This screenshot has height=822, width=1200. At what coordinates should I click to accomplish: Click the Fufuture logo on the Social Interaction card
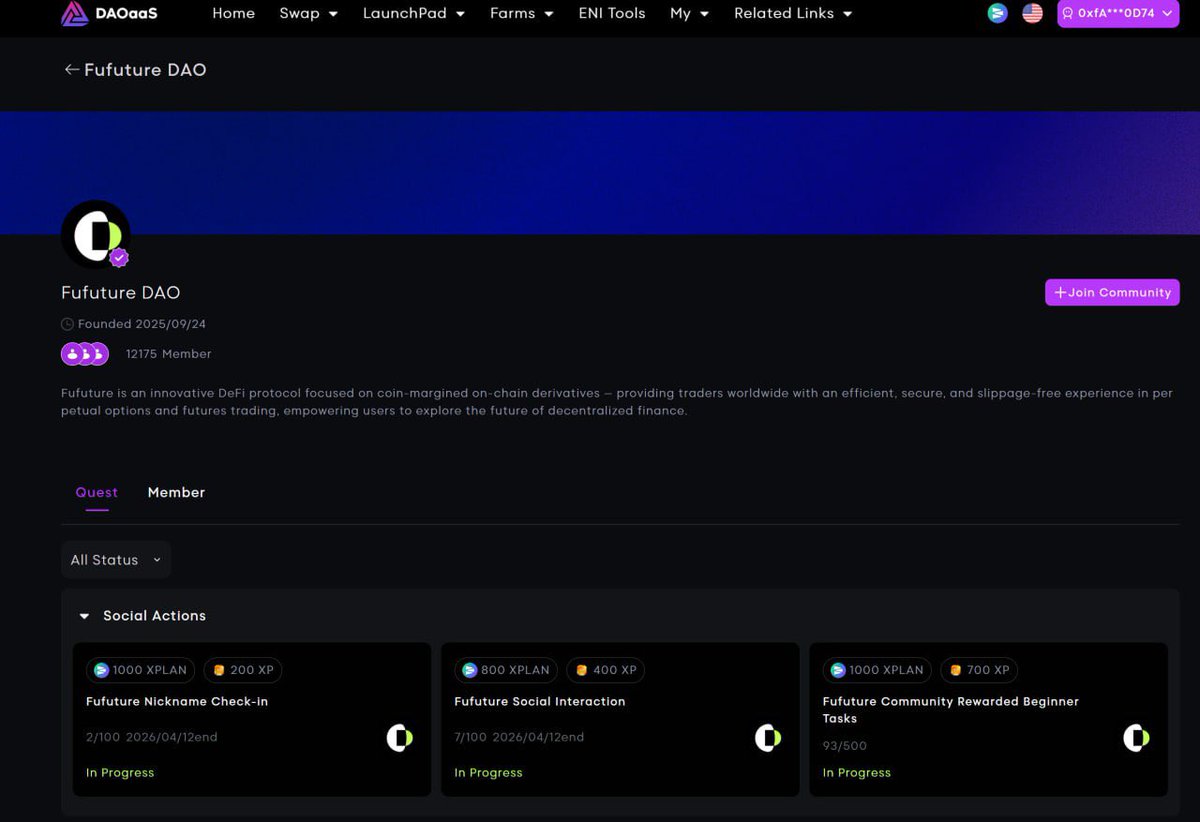[x=767, y=738]
